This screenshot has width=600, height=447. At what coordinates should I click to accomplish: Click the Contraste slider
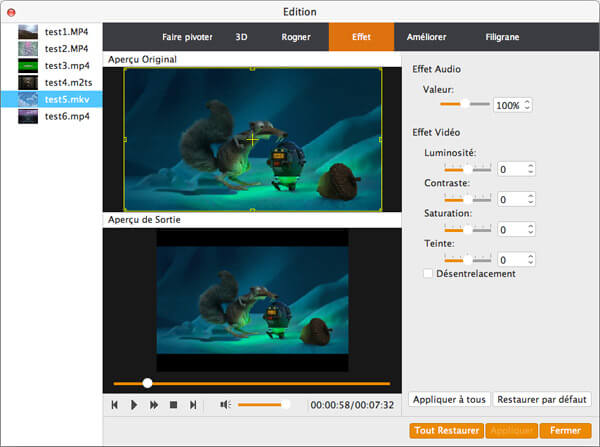467,200
